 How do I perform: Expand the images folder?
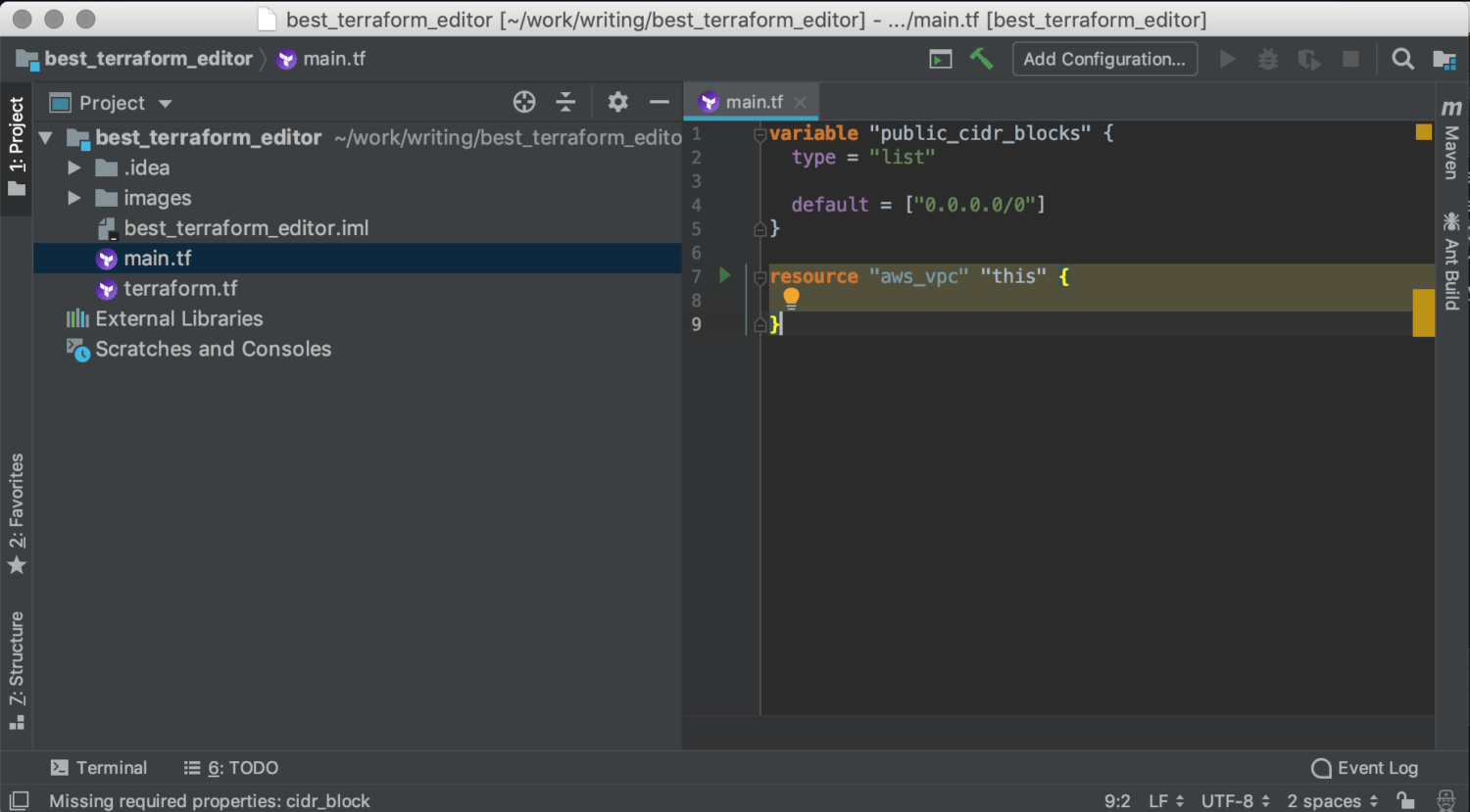coord(74,198)
